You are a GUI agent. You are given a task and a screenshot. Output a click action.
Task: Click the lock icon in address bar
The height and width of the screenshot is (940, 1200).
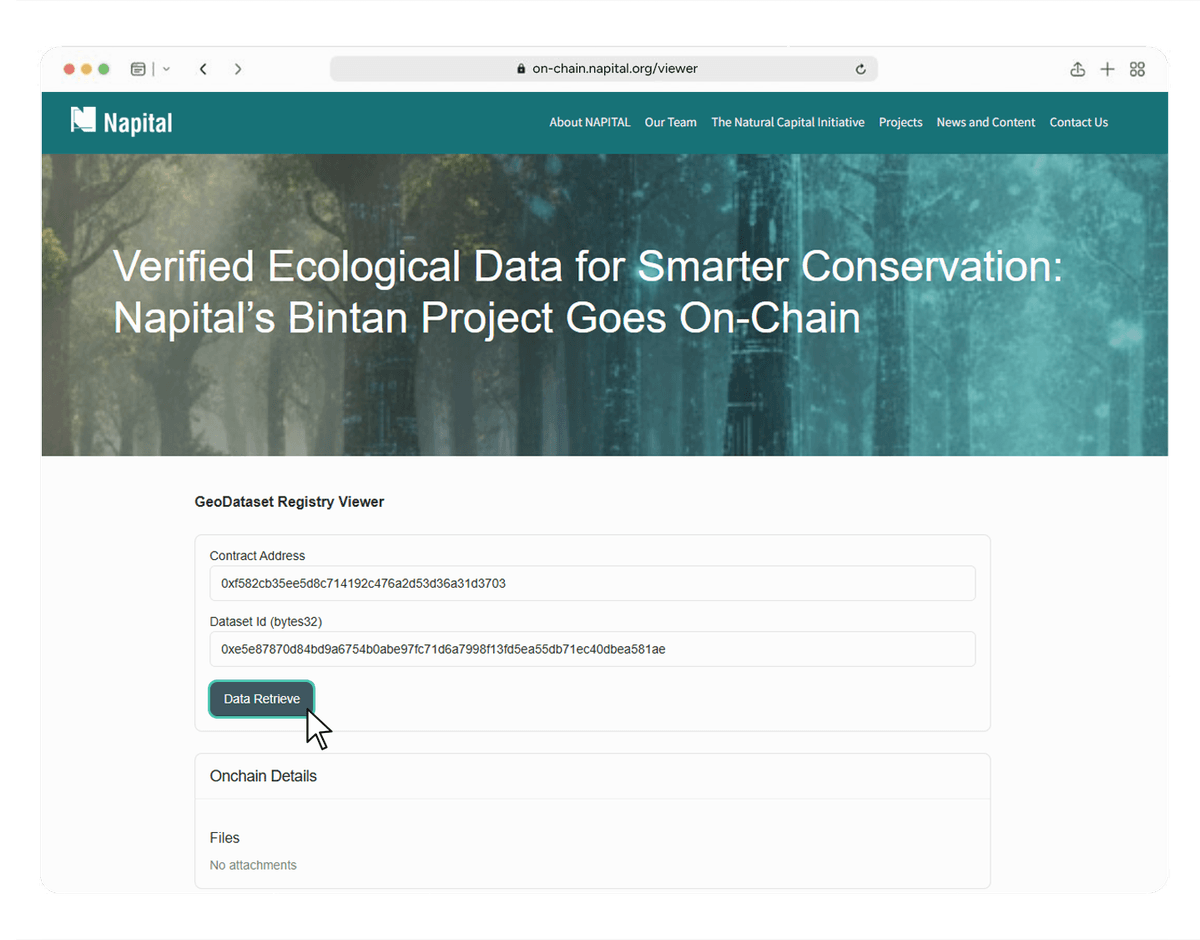[521, 69]
